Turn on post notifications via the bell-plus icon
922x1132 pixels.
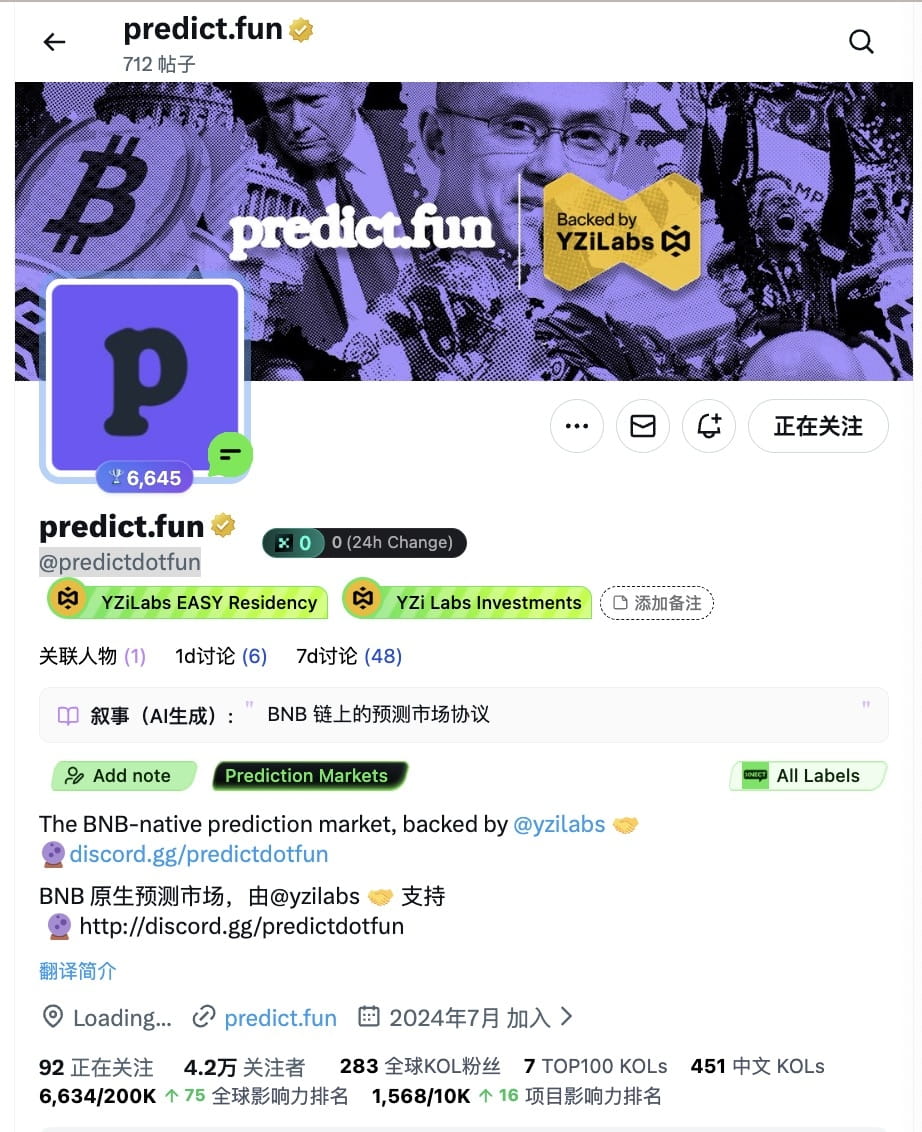pyautogui.click(x=709, y=426)
